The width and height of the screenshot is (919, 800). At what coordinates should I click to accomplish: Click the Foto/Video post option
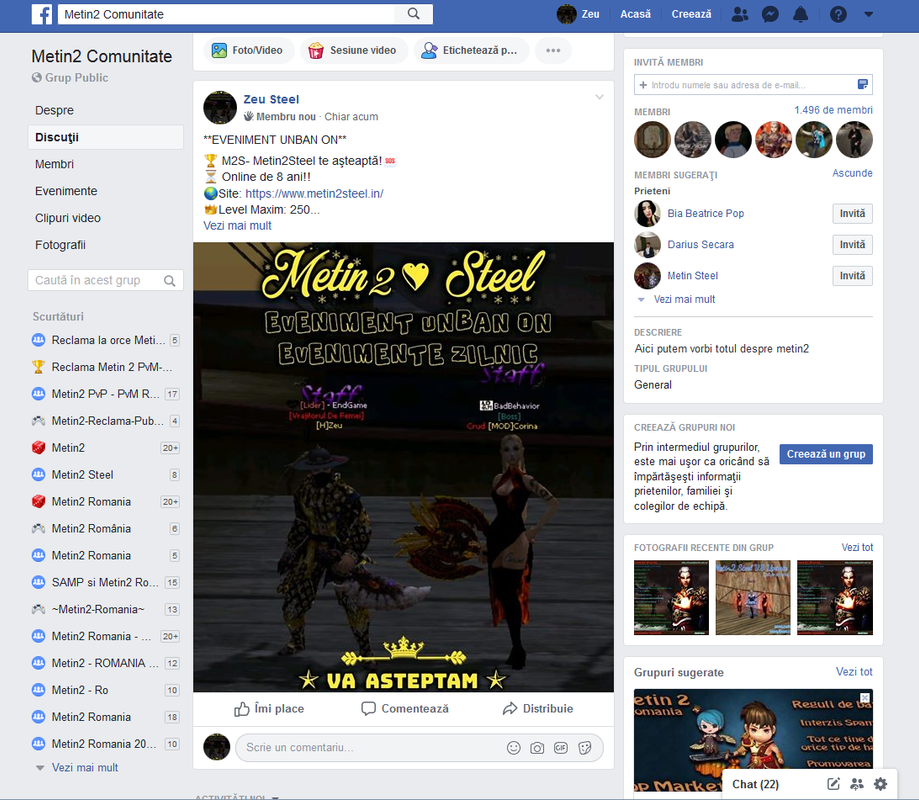[247, 50]
